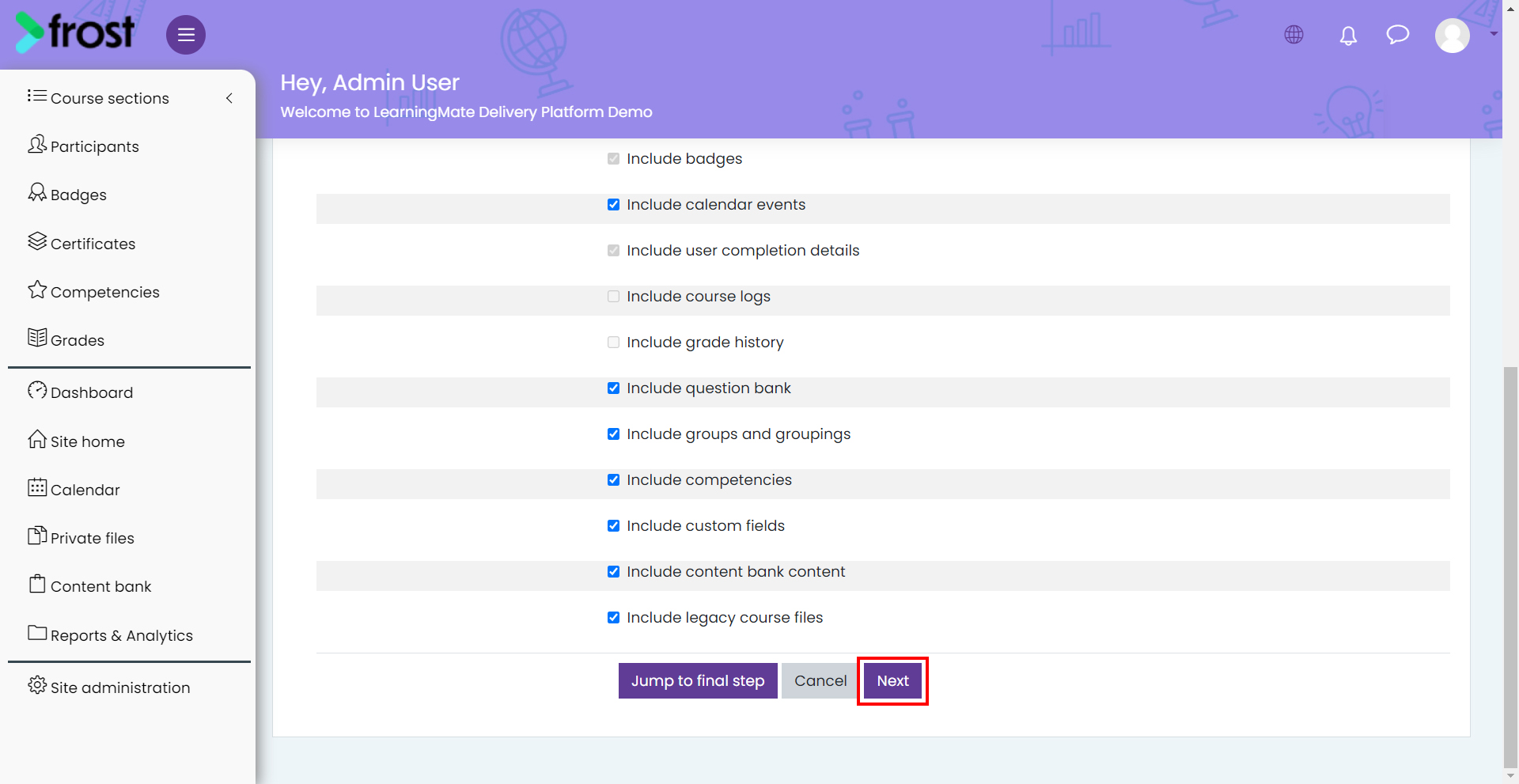Click the Site administration gear icon
The width and height of the screenshot is (1519, 784).
click(37, 685)
